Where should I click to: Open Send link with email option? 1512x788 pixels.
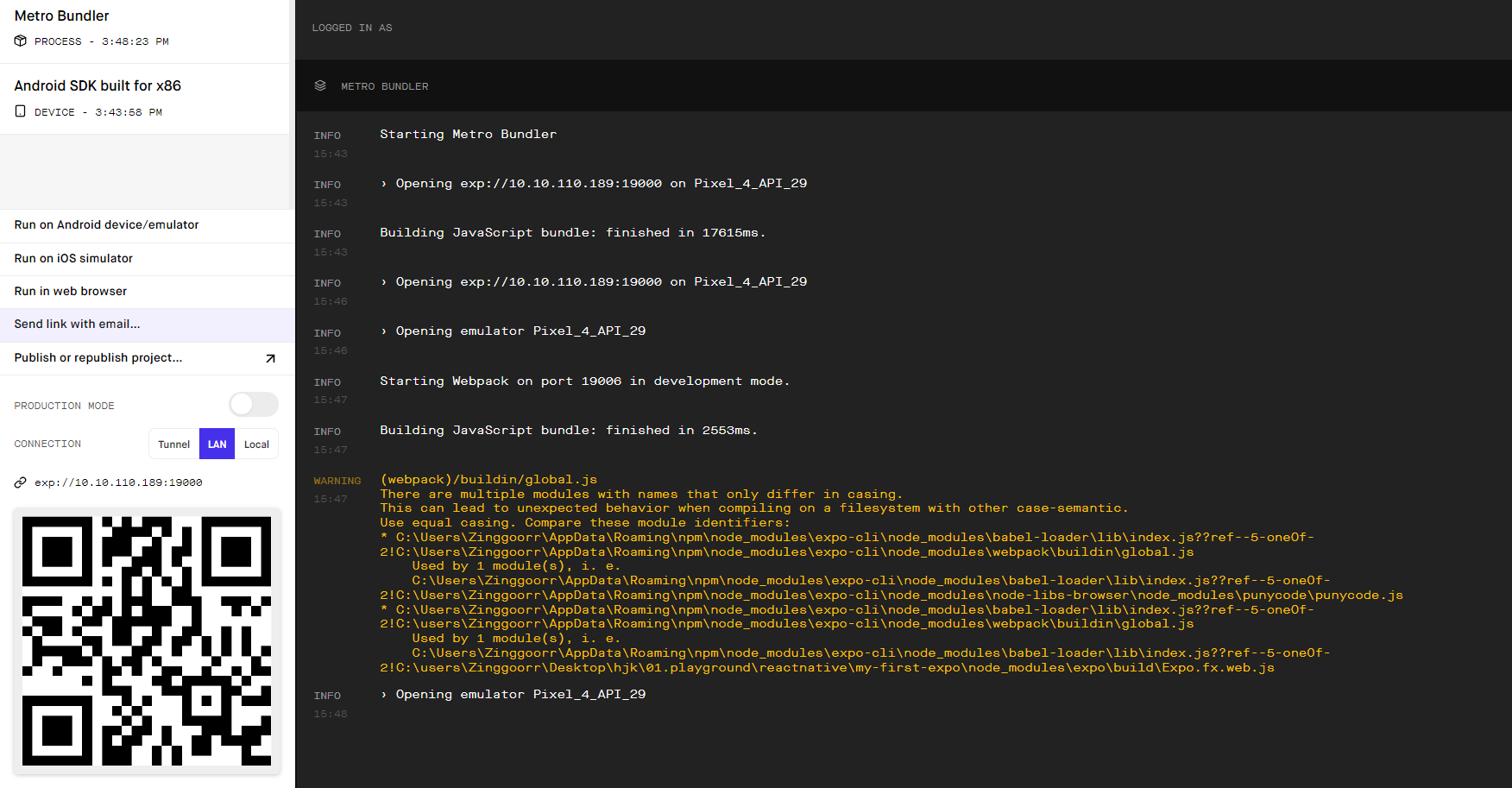click(x=148, y=325)
